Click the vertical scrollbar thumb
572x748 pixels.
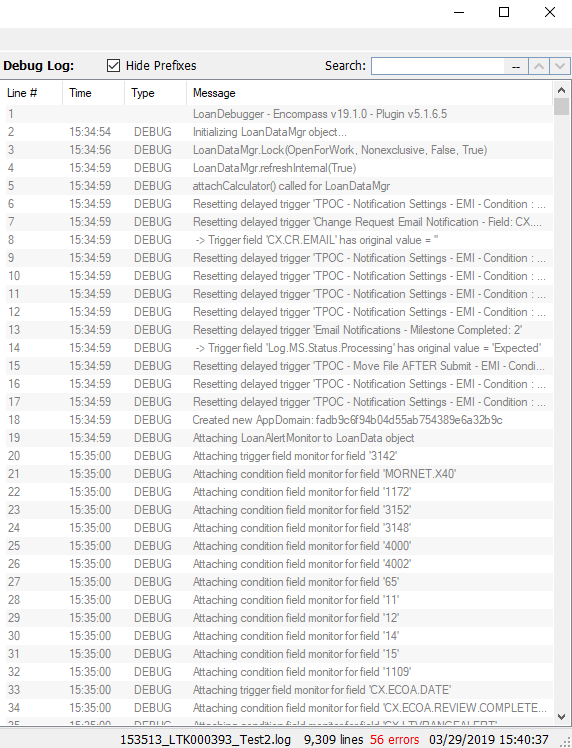[x=562, y=106]
